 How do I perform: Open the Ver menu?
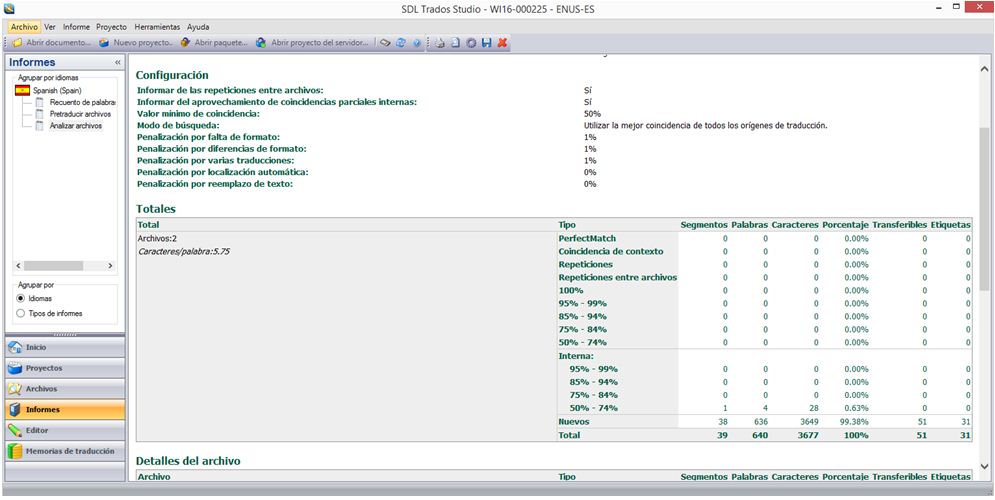[50, 27]
